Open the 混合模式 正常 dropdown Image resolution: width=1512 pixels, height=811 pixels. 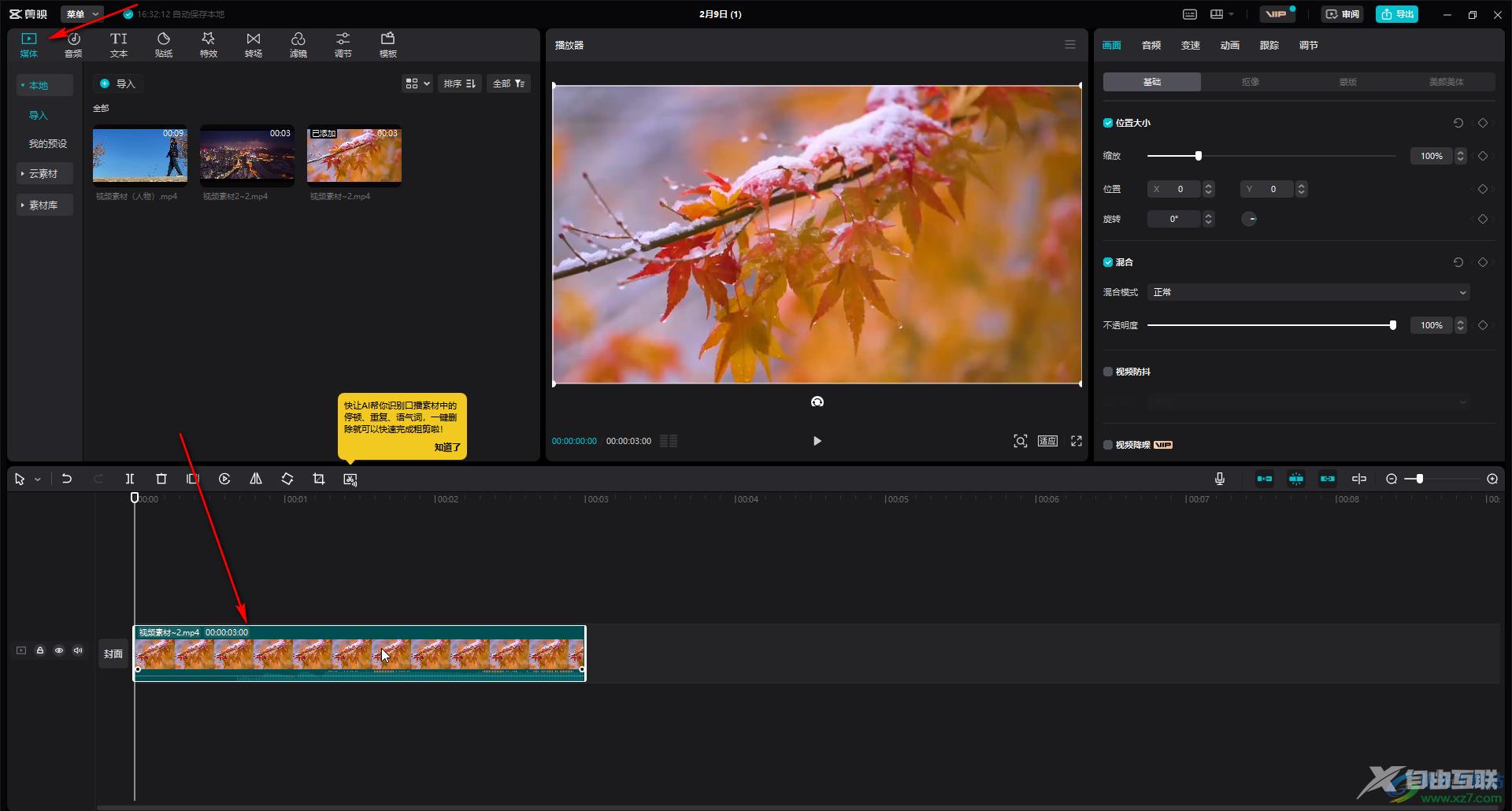pos(1308,292)
